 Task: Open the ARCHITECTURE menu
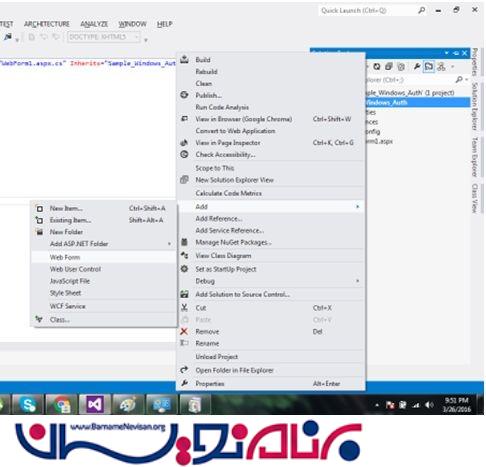tap(47, 24)
